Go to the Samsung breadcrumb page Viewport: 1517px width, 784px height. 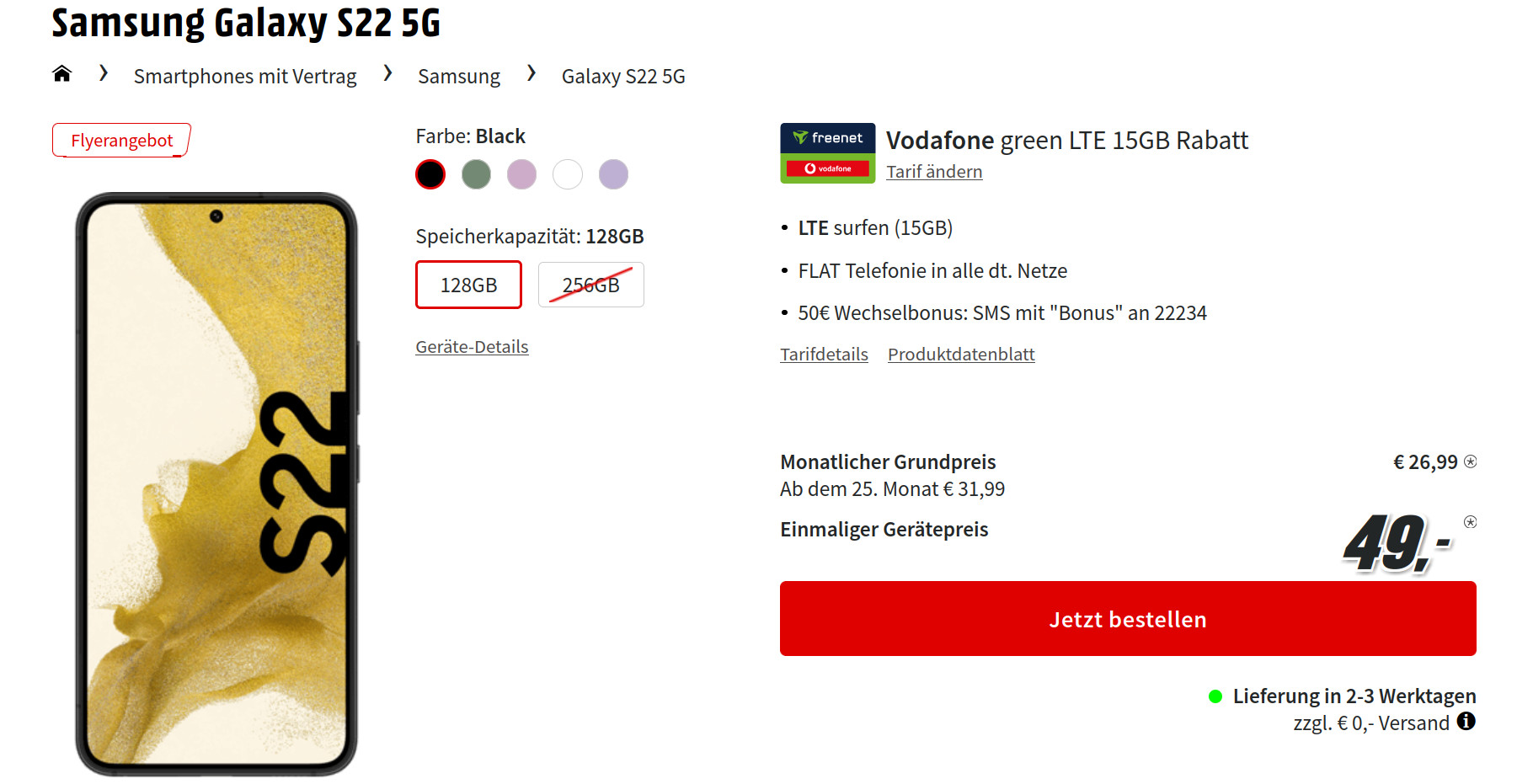(x=459, y=77)
